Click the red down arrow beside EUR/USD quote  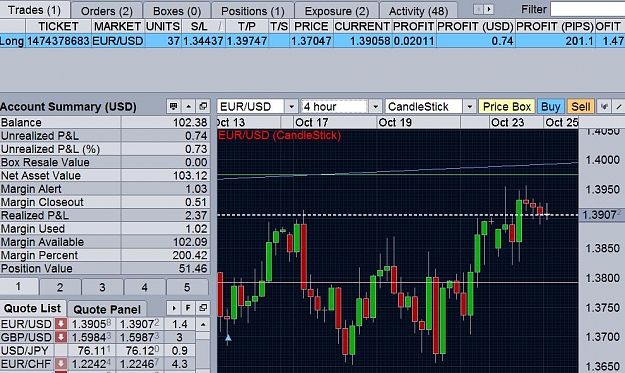point(61,324)
